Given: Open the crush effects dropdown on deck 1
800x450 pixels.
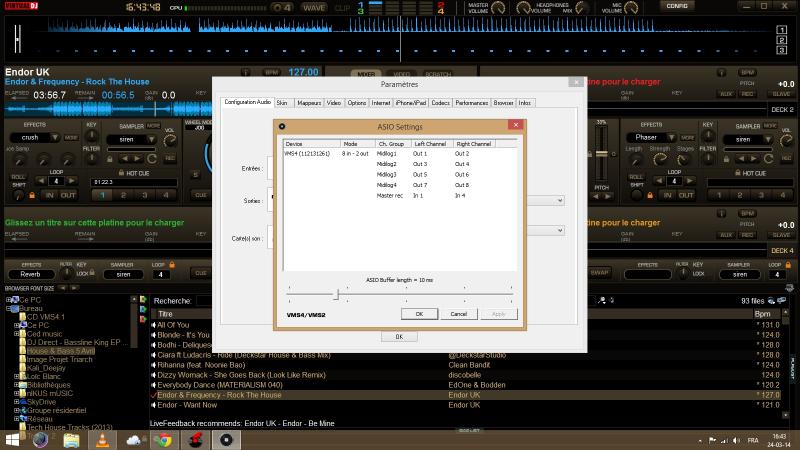Looking at the screenshot, I should 34,138.
